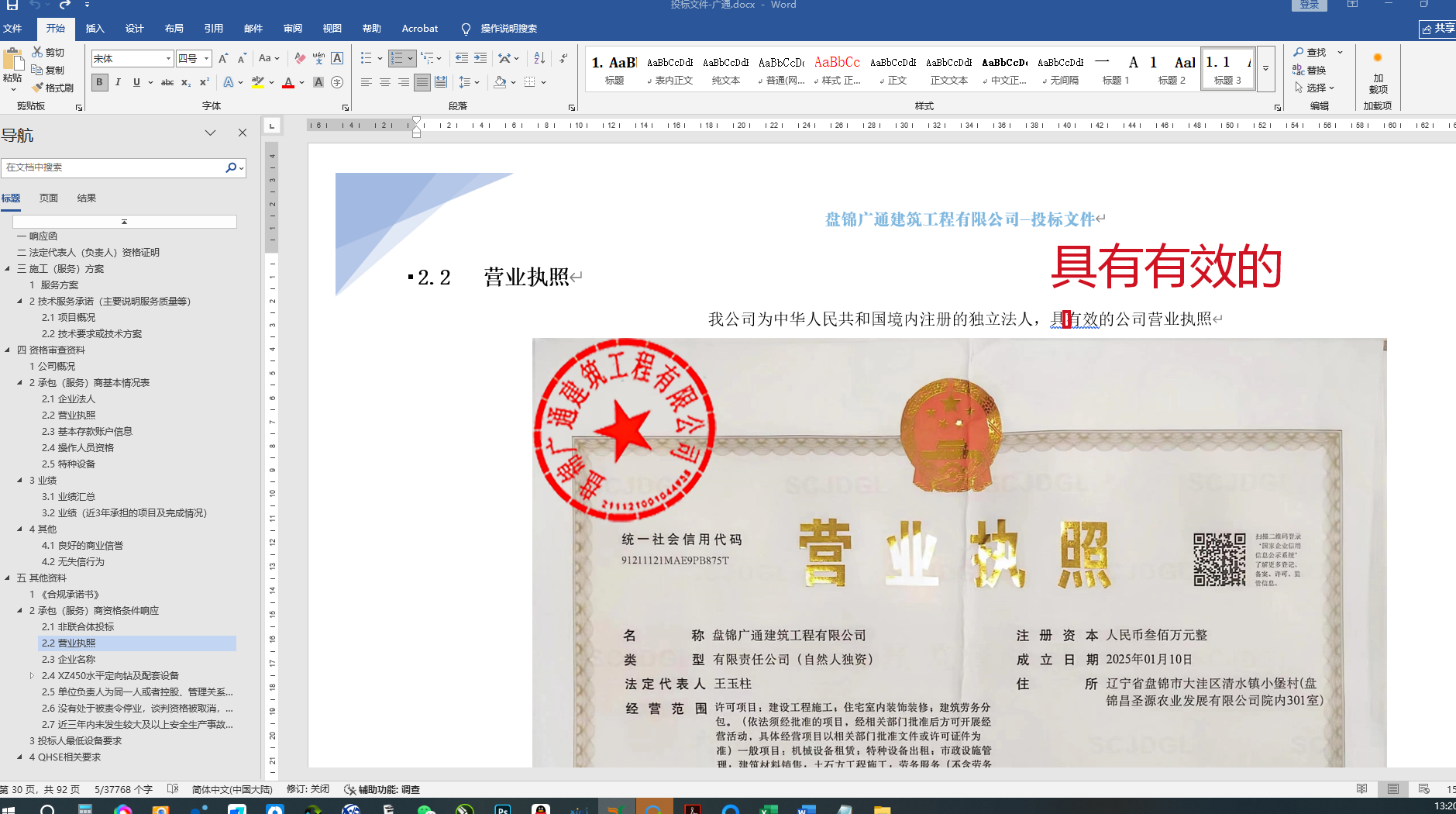Apply strikethrough formatting
The height and width of the screenshot is (814, 1456).
point(167,82)
